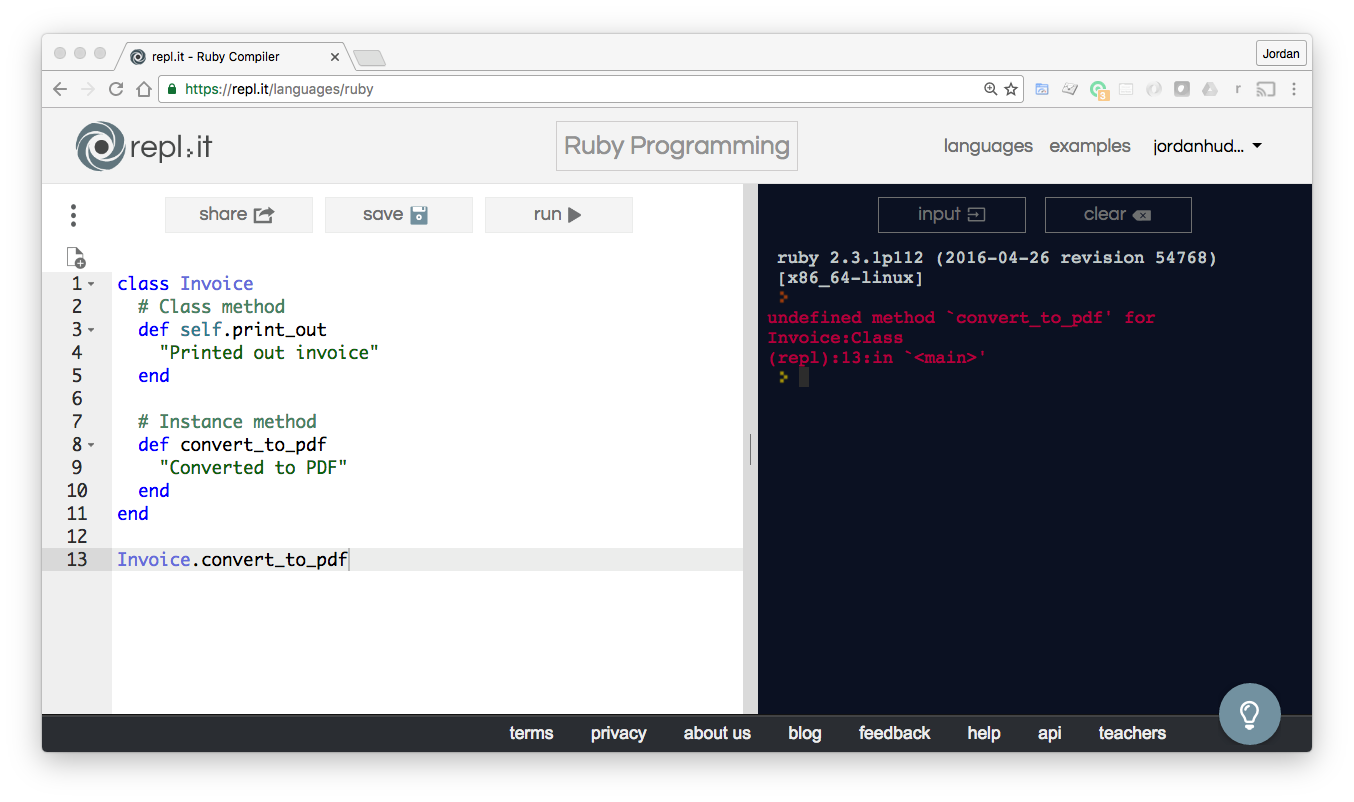Clear the console output
The width and height of the screenshot is (1354, 802).
(x=1117, y=214)
